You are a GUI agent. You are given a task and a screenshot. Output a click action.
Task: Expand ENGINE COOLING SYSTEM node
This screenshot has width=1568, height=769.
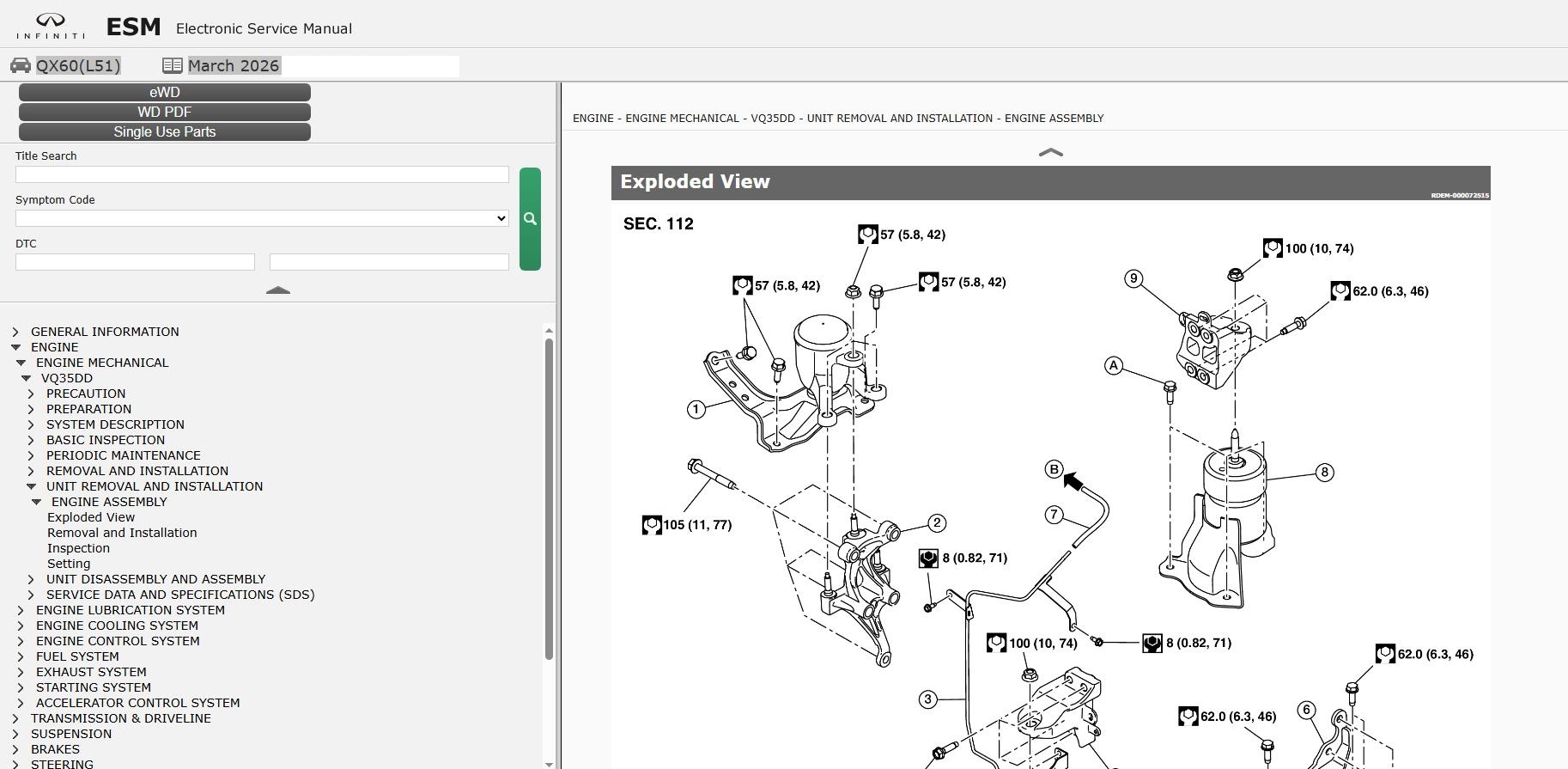pyautogui.click(x=21, y=626)
